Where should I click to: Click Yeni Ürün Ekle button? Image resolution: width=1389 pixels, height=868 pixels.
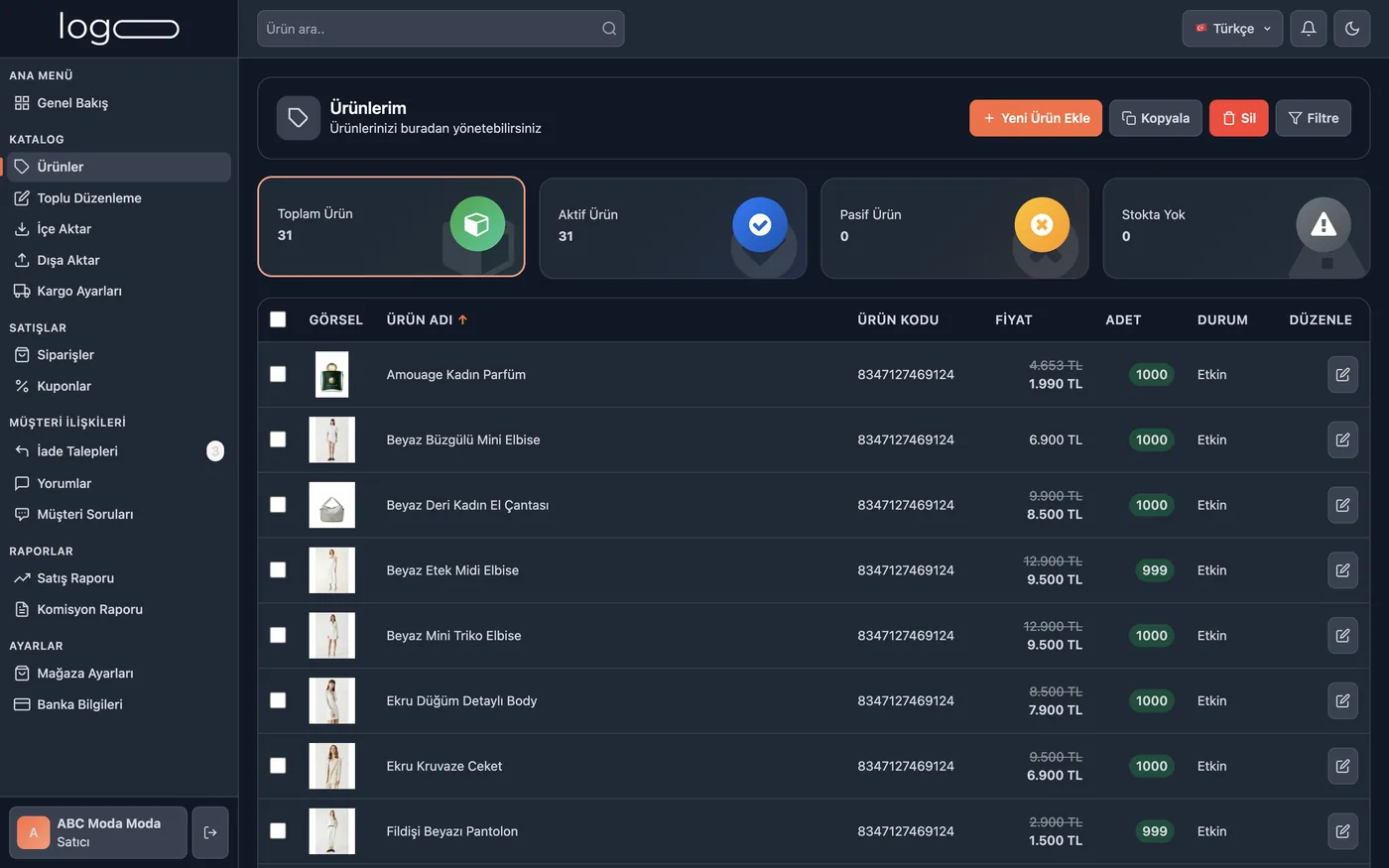pyautogui.click(x=1036, y=118)
